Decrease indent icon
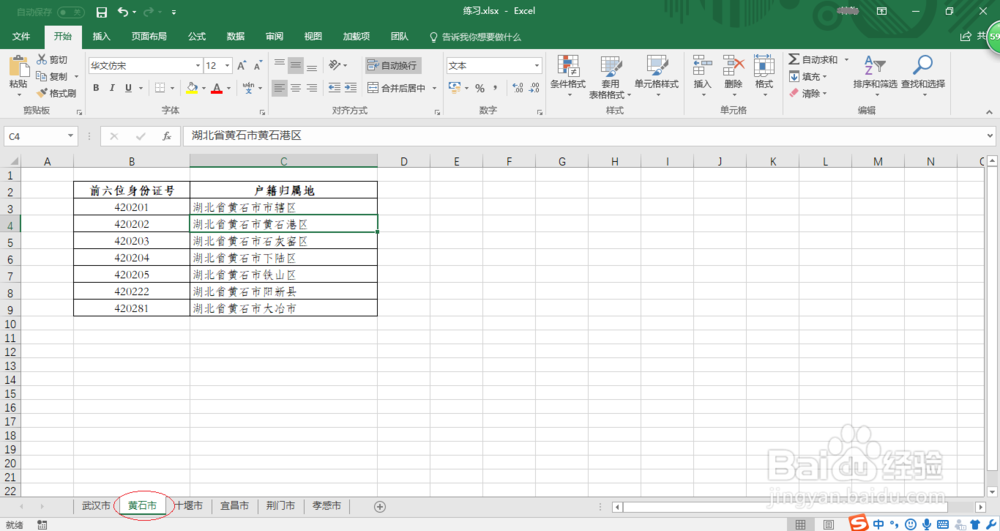 (334, 88)
